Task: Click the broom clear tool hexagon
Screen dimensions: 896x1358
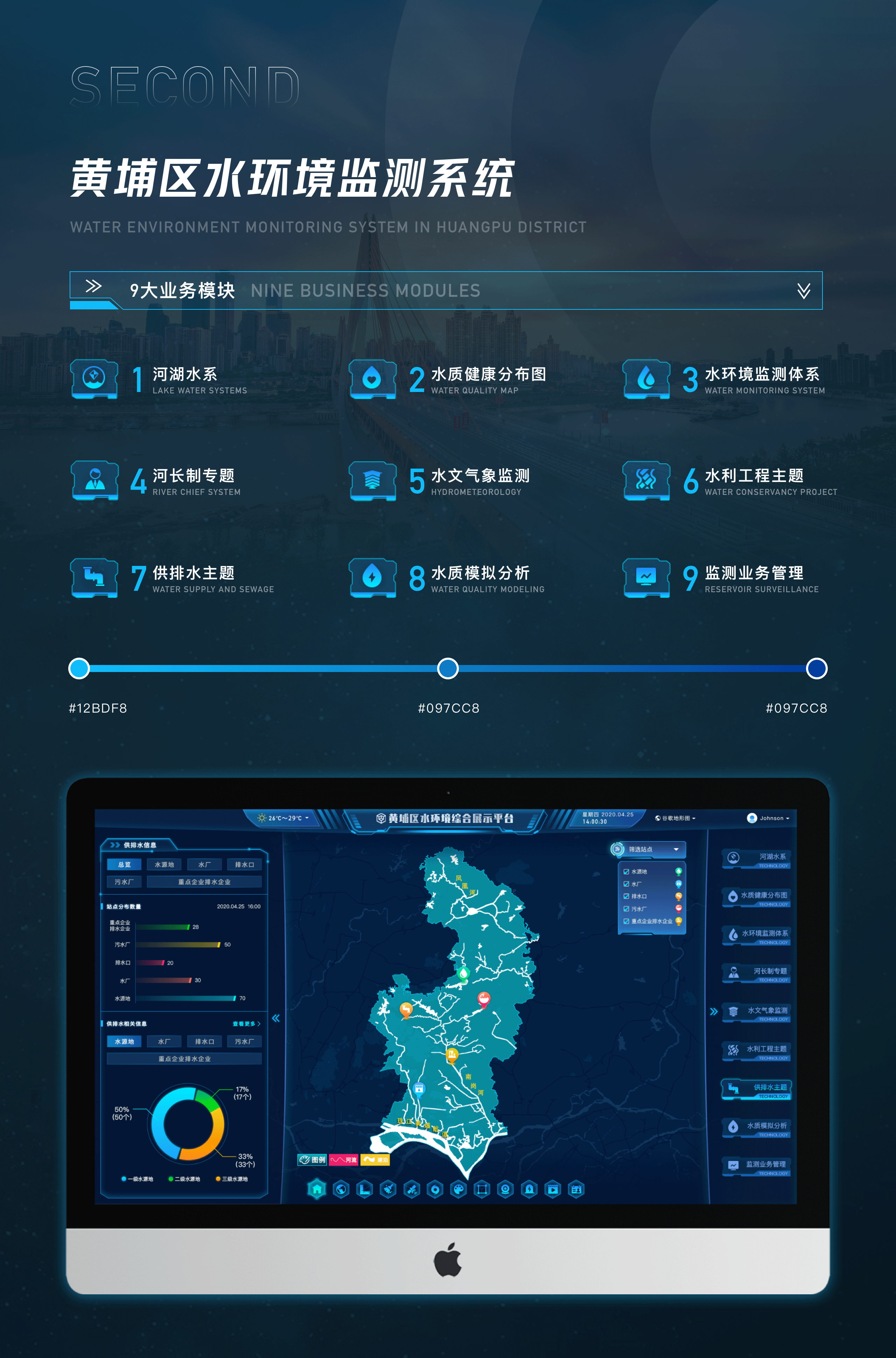Action: 388,1189
